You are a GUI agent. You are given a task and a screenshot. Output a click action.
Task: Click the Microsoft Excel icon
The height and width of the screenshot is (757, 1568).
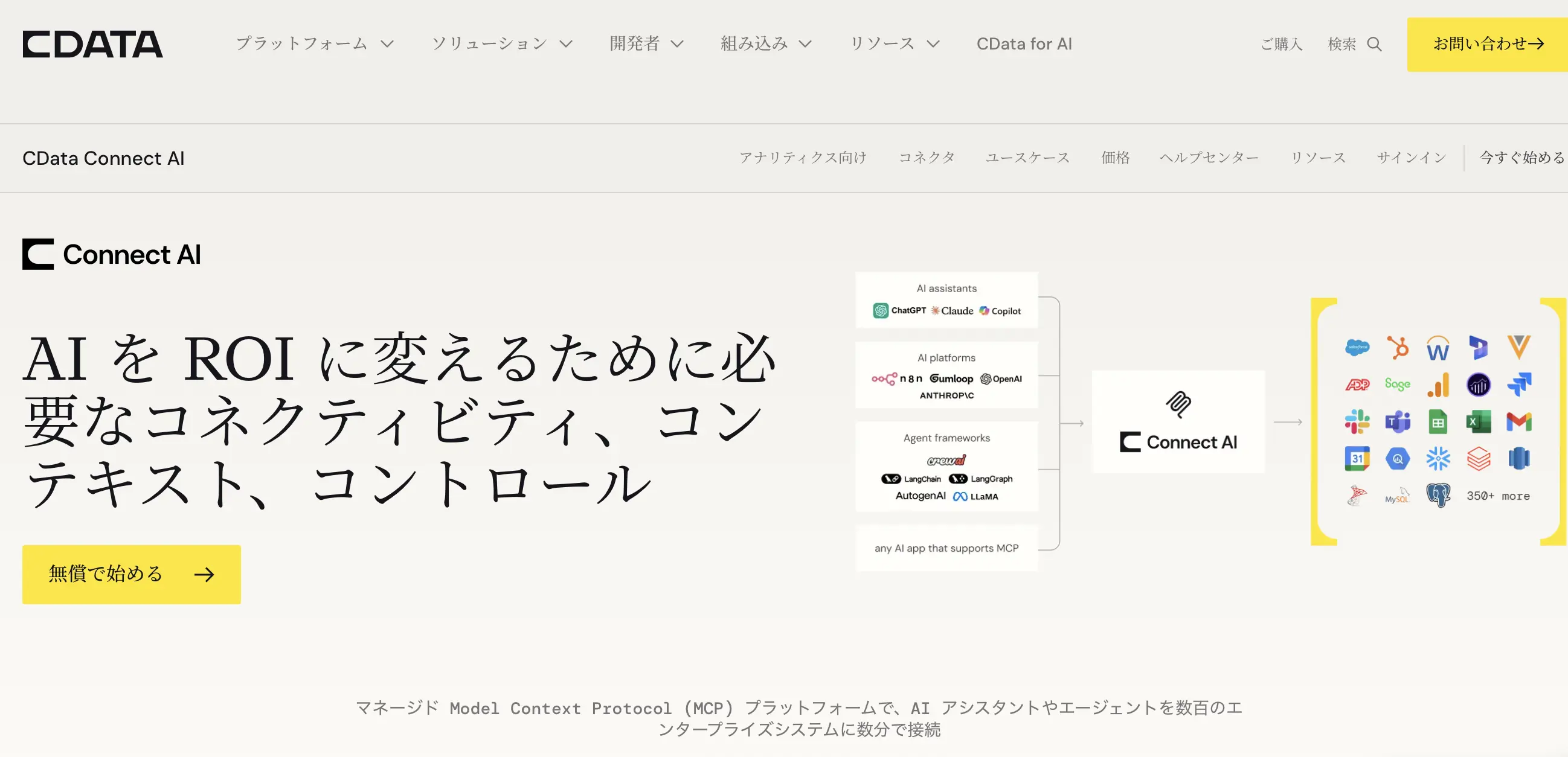(x=1479, y=422)
